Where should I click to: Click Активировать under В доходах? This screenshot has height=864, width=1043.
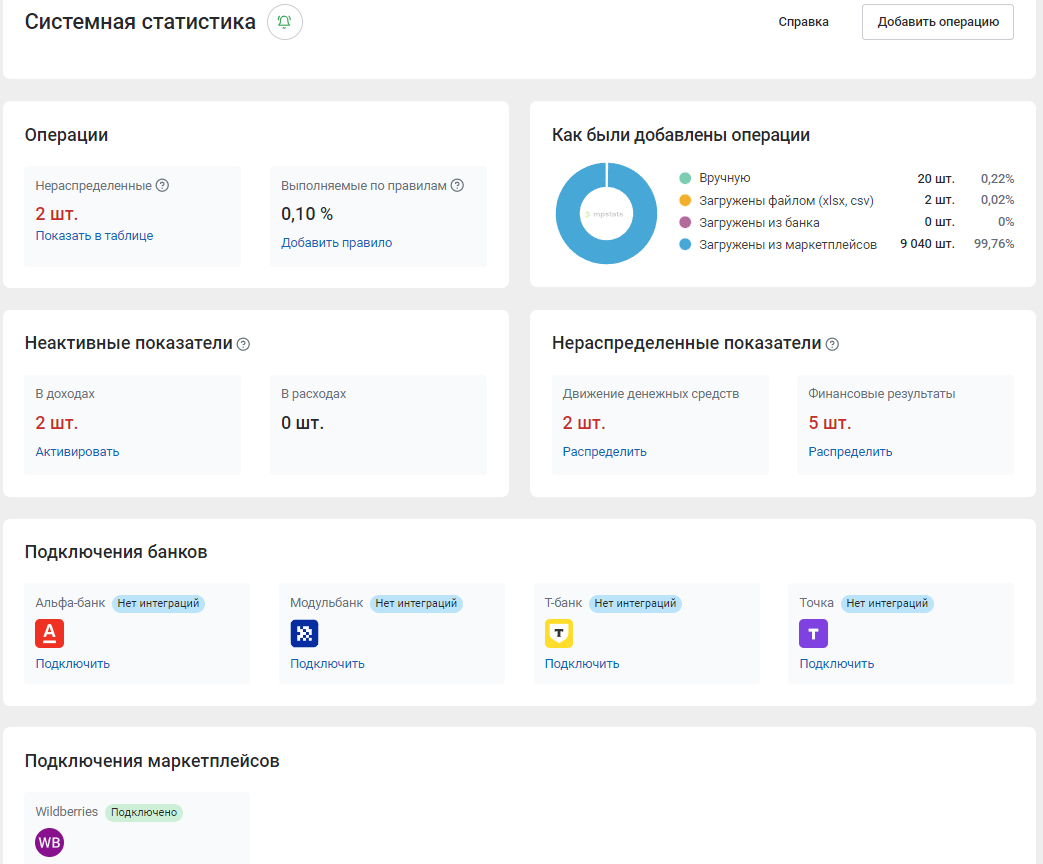tap(77, 452)
